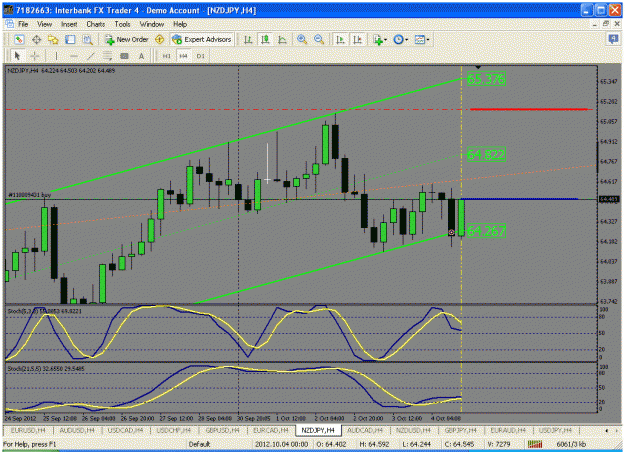This screenshot has height=452, width=625.
Task: Click the New Order button
Action: coord(126,39)
